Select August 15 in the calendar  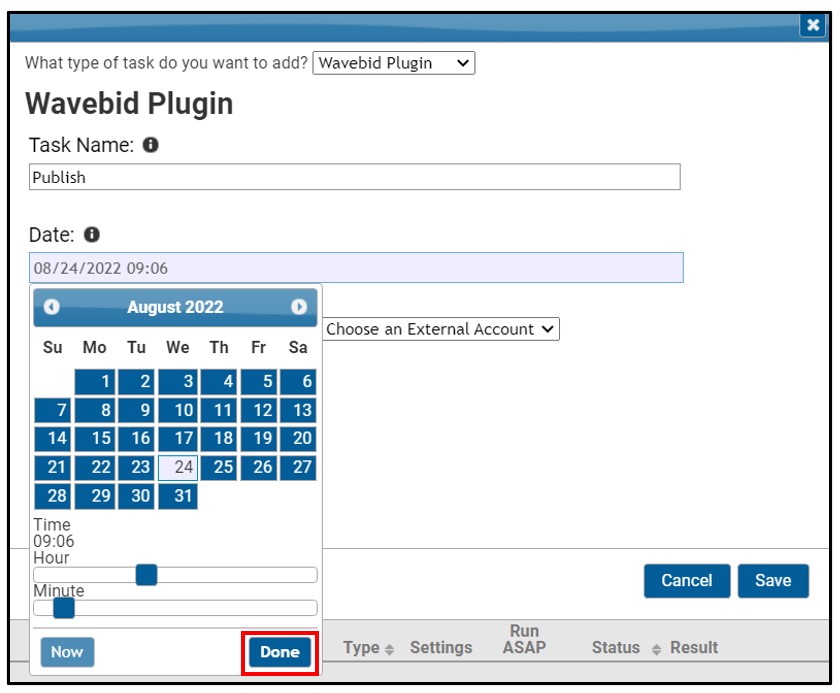(95, 439)
